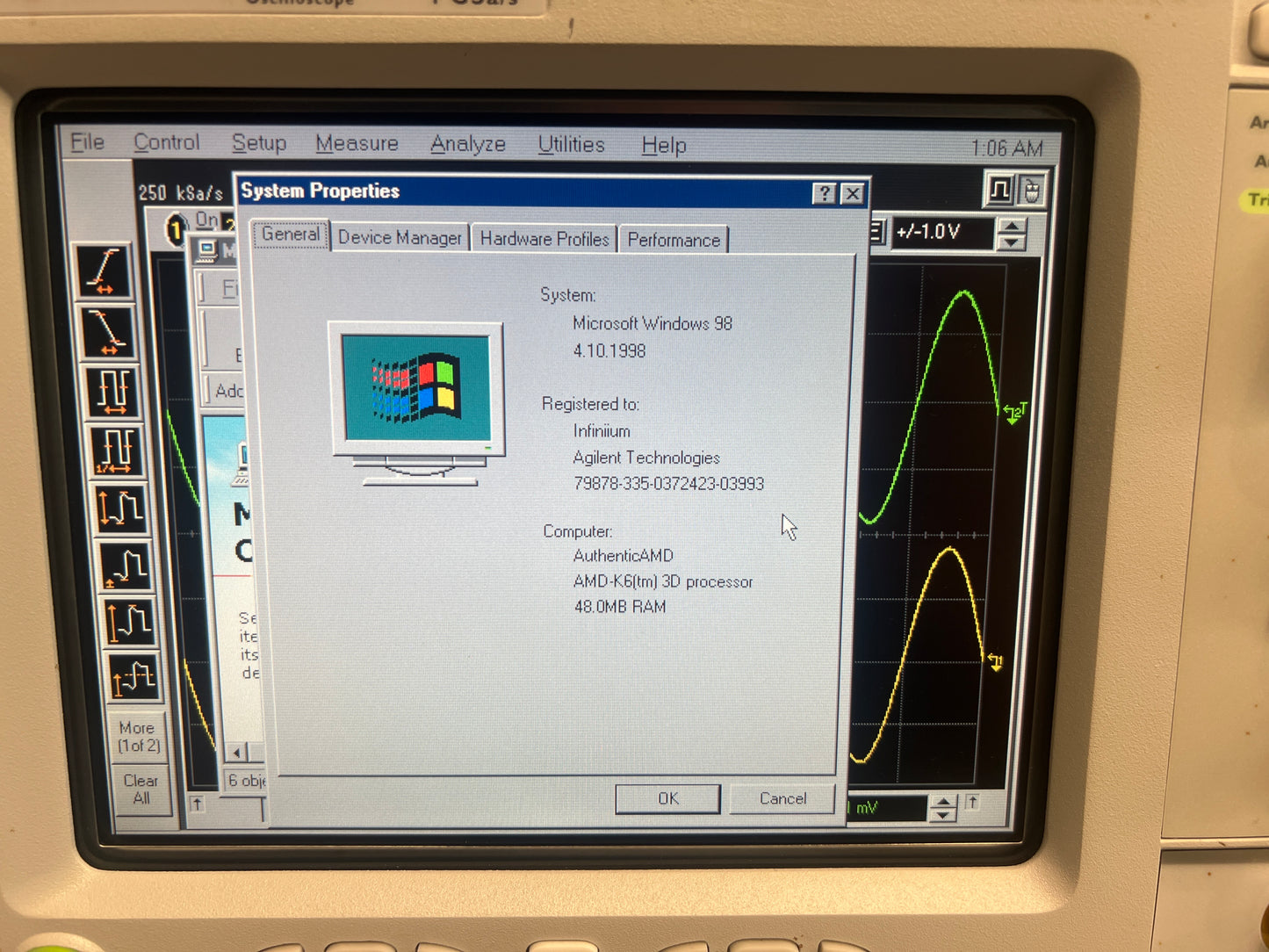This screenshot has width=1269, height=952.
Task: Toggle the channel 1 On checkbox
Action: (206, 220)
